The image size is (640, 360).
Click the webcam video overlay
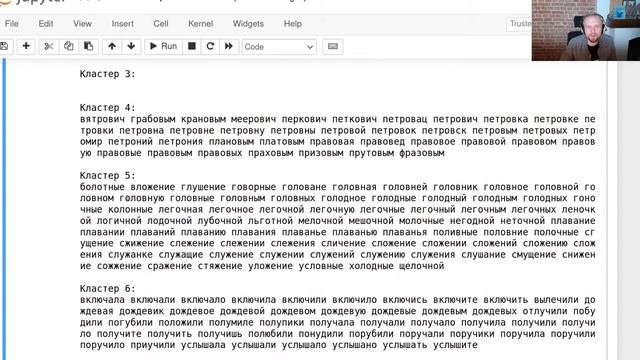pyautogui.click(x=586, y=30)
